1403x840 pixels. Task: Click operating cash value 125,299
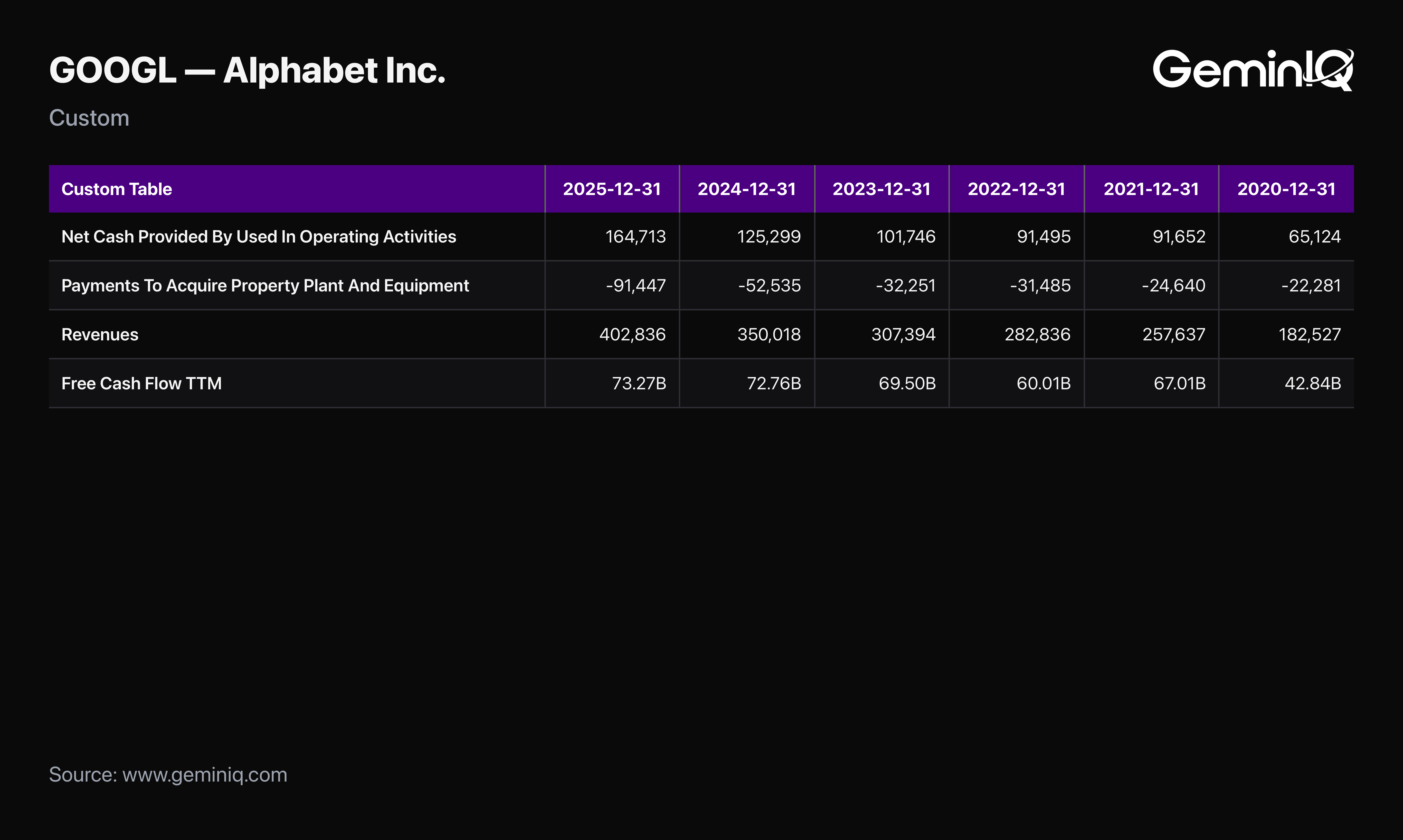click(769, 237)
